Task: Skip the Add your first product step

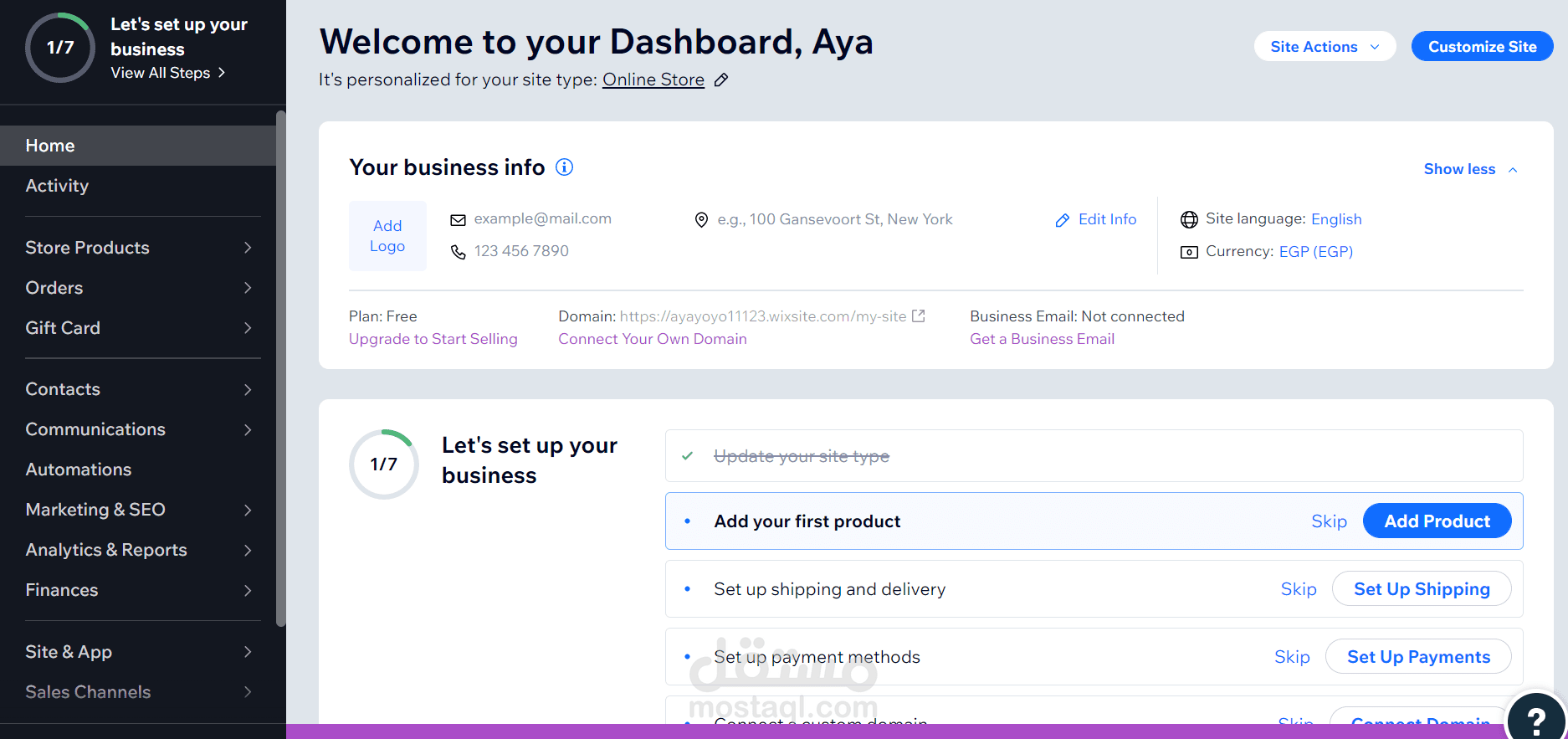Action: click(x=1329, y=521)
